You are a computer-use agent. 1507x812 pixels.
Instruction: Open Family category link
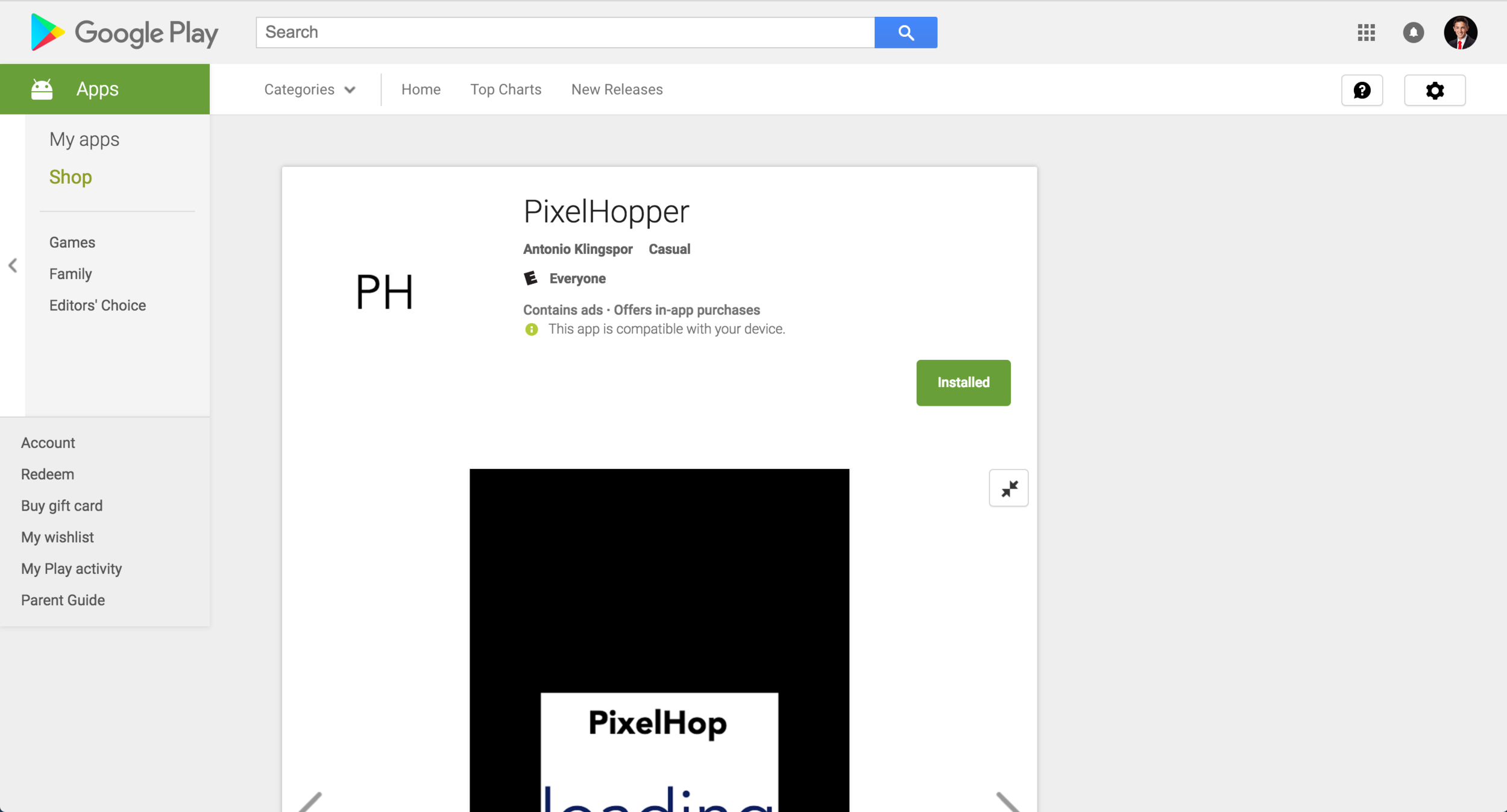tap(71, 274)
